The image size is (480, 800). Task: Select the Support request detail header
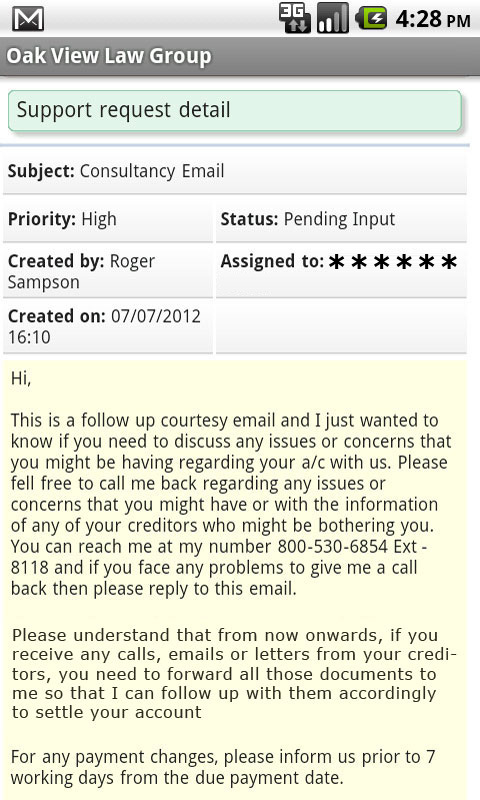tap(235, 111)
